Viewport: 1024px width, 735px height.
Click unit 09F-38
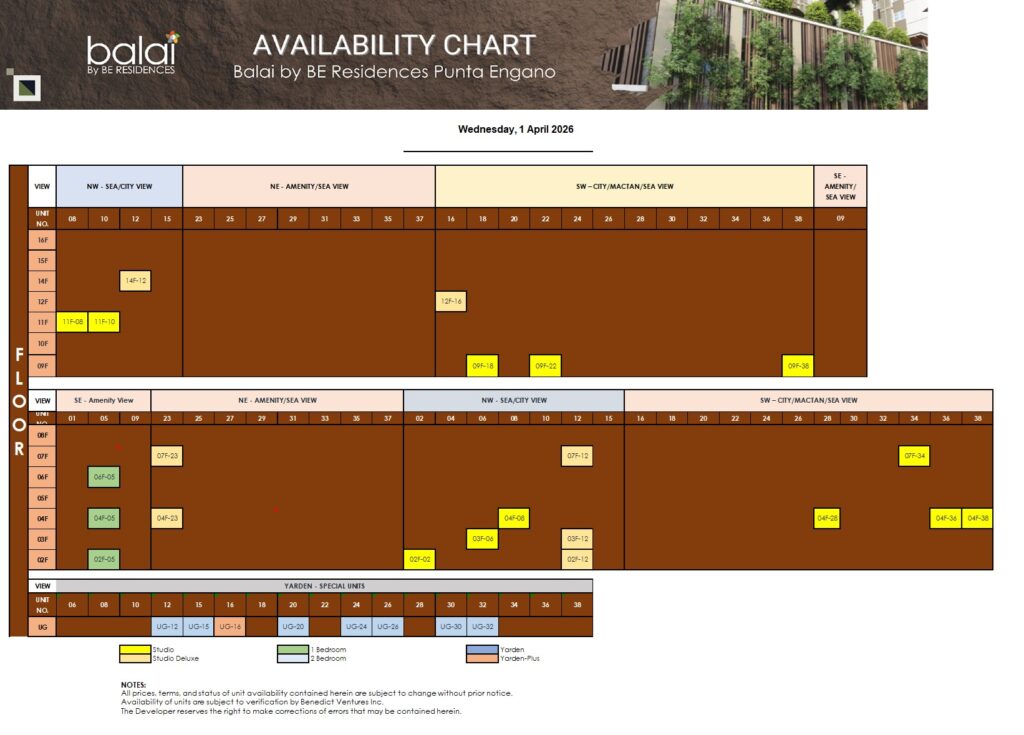pos(797,365)
